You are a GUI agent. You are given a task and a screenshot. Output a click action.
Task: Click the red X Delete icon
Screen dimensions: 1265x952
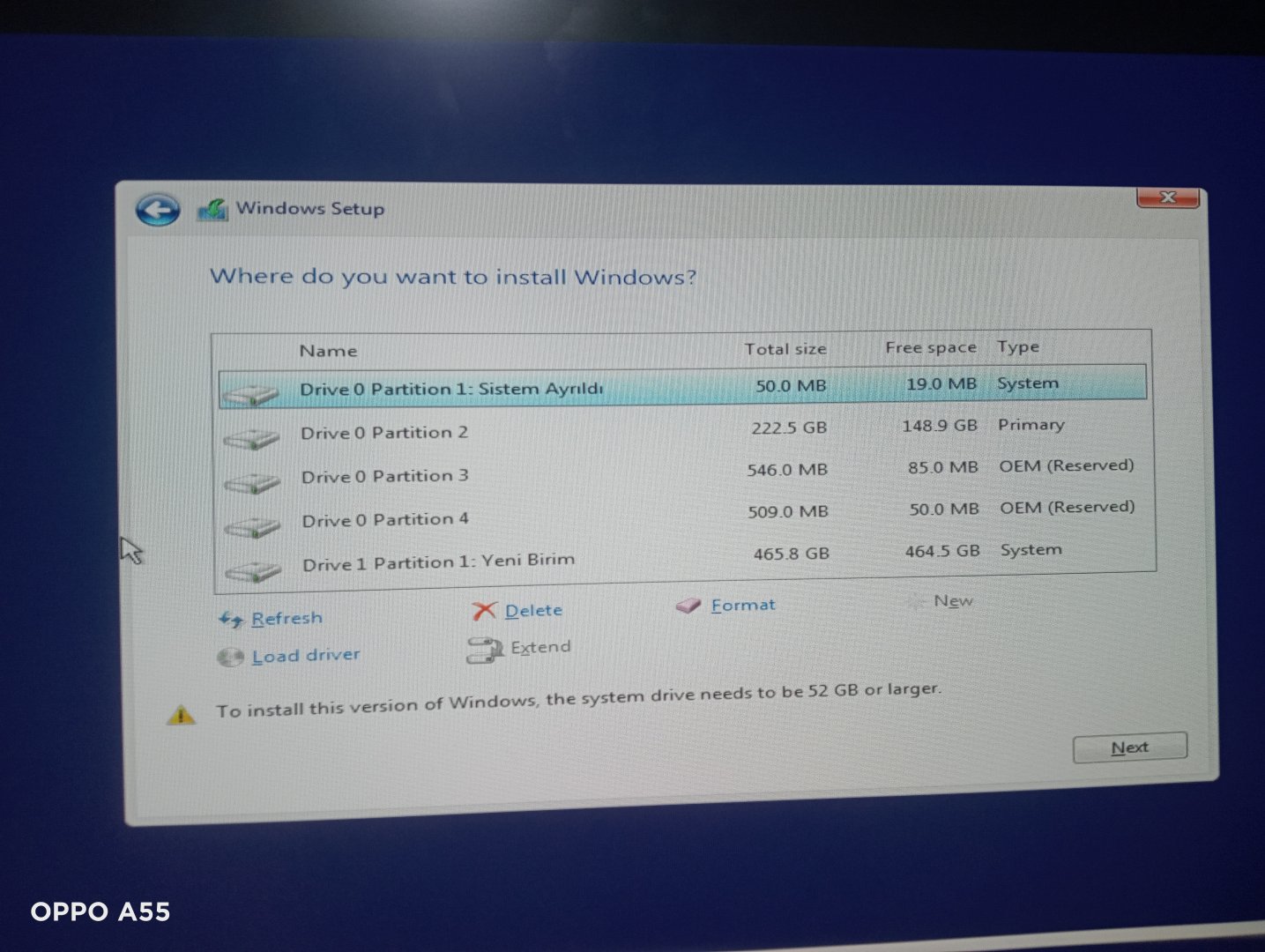[484, 611]
